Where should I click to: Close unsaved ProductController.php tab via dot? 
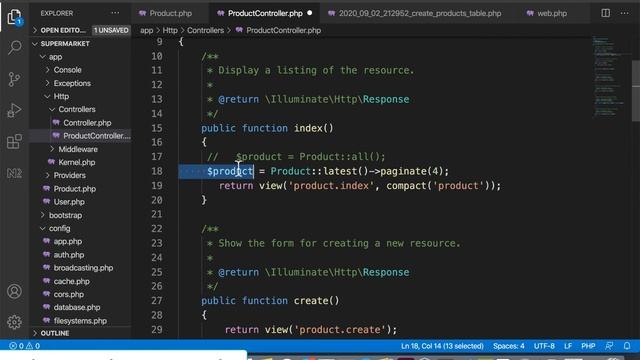(310, 13)
